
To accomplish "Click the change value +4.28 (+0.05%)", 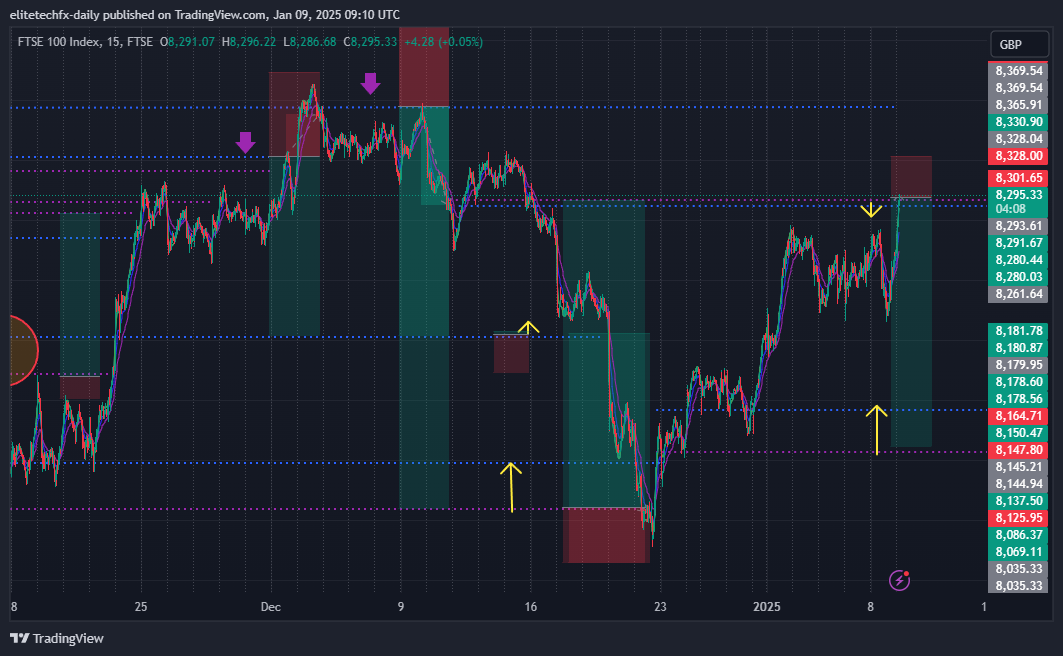I will (x=443, y=41).
